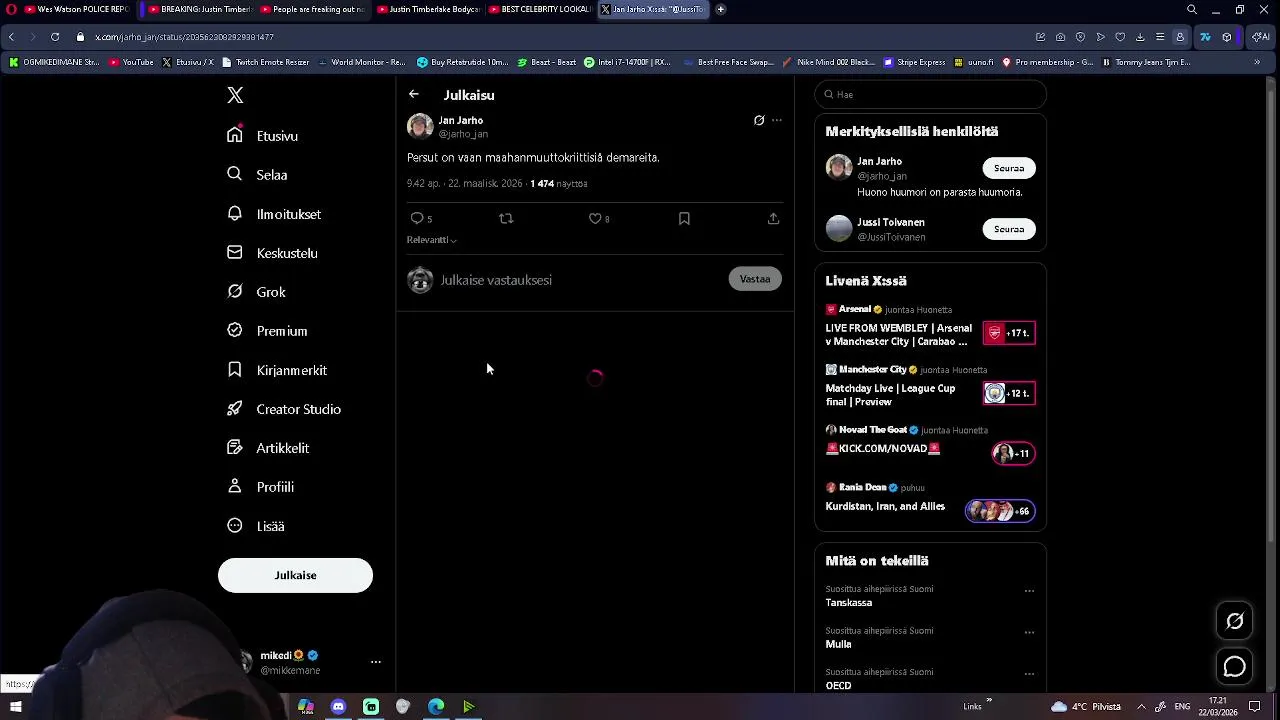Follow Jan Jarho with Seuraa button
1280x720 pixels.
(1009, 168)
